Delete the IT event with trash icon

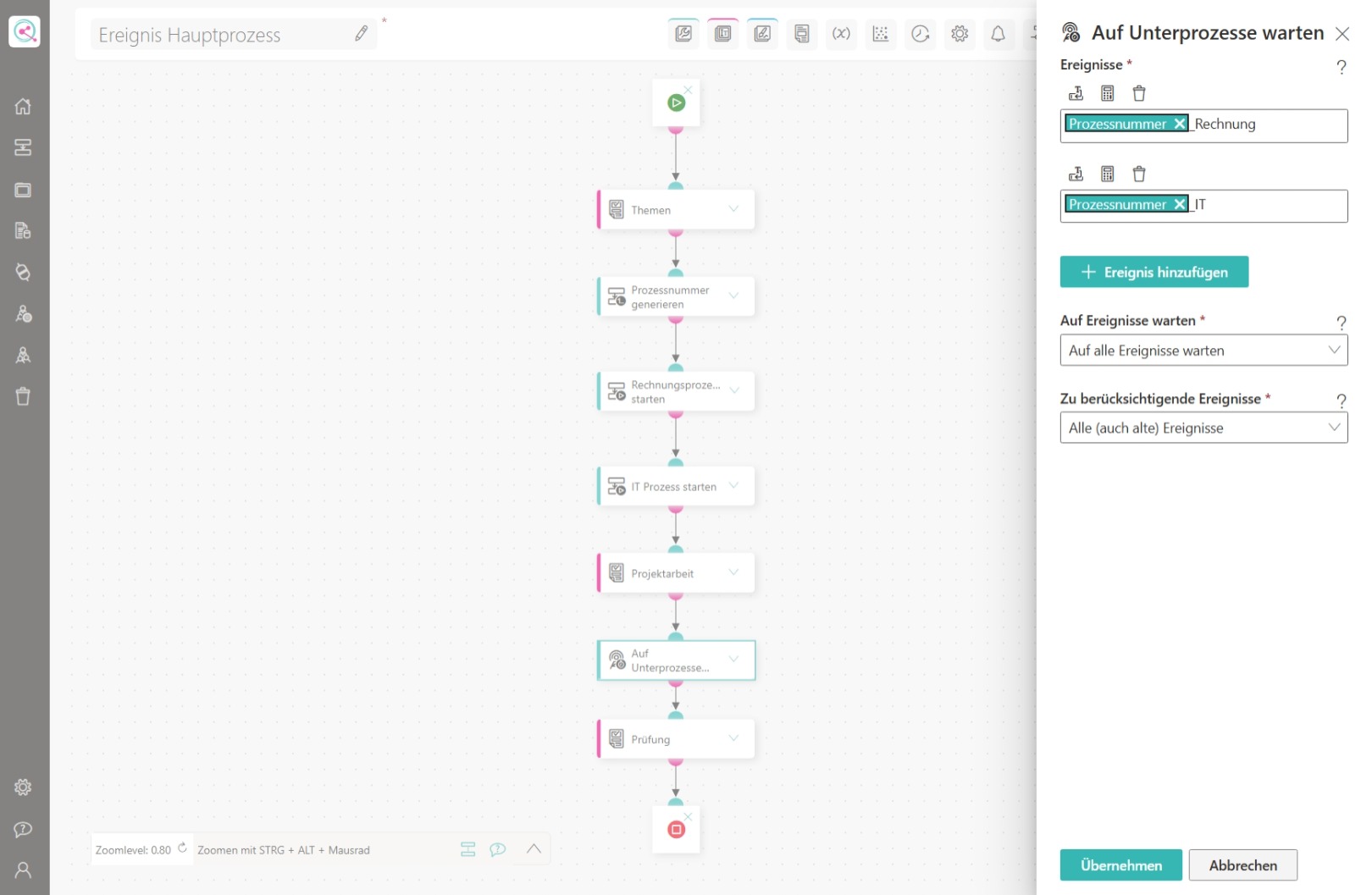click(x=1139, y=174)
